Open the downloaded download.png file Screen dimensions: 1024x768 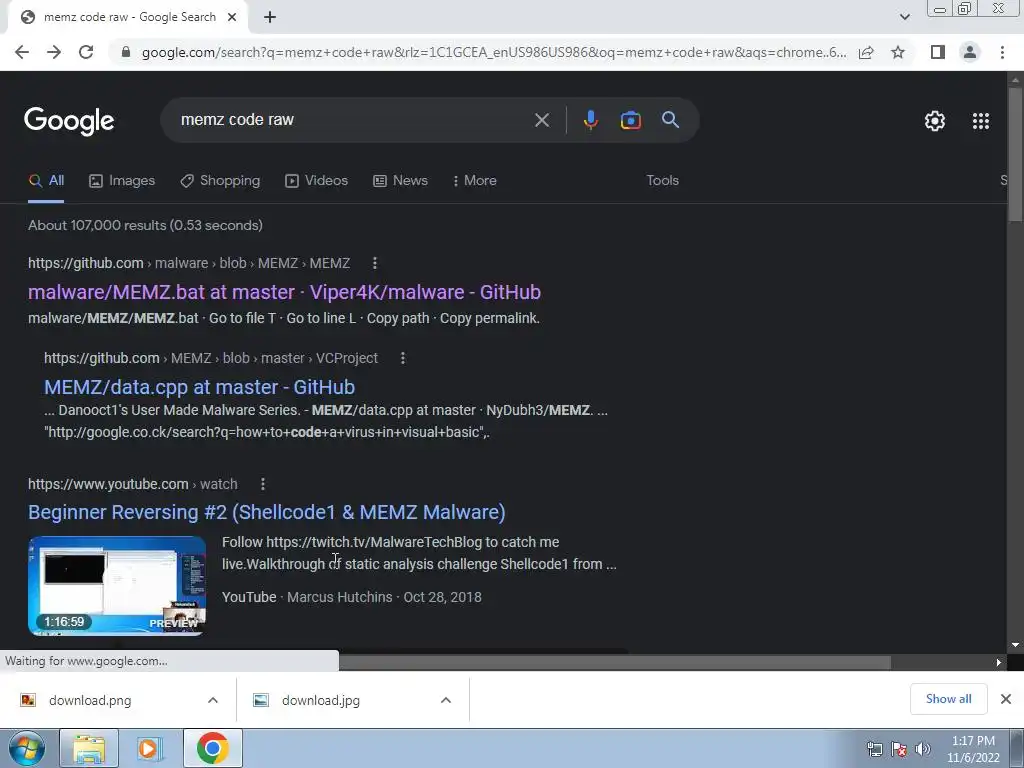(x=90, y=701)
